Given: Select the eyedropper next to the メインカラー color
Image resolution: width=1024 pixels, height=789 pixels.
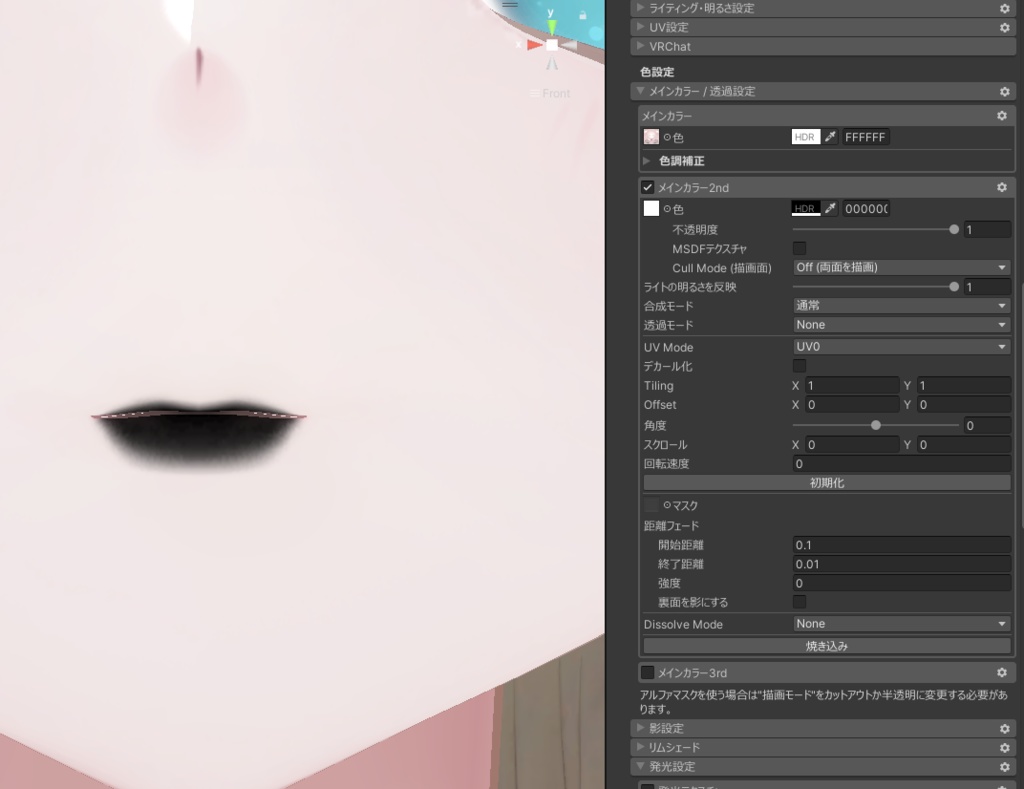Looking at the screenshot, I should tap(830, 137).
